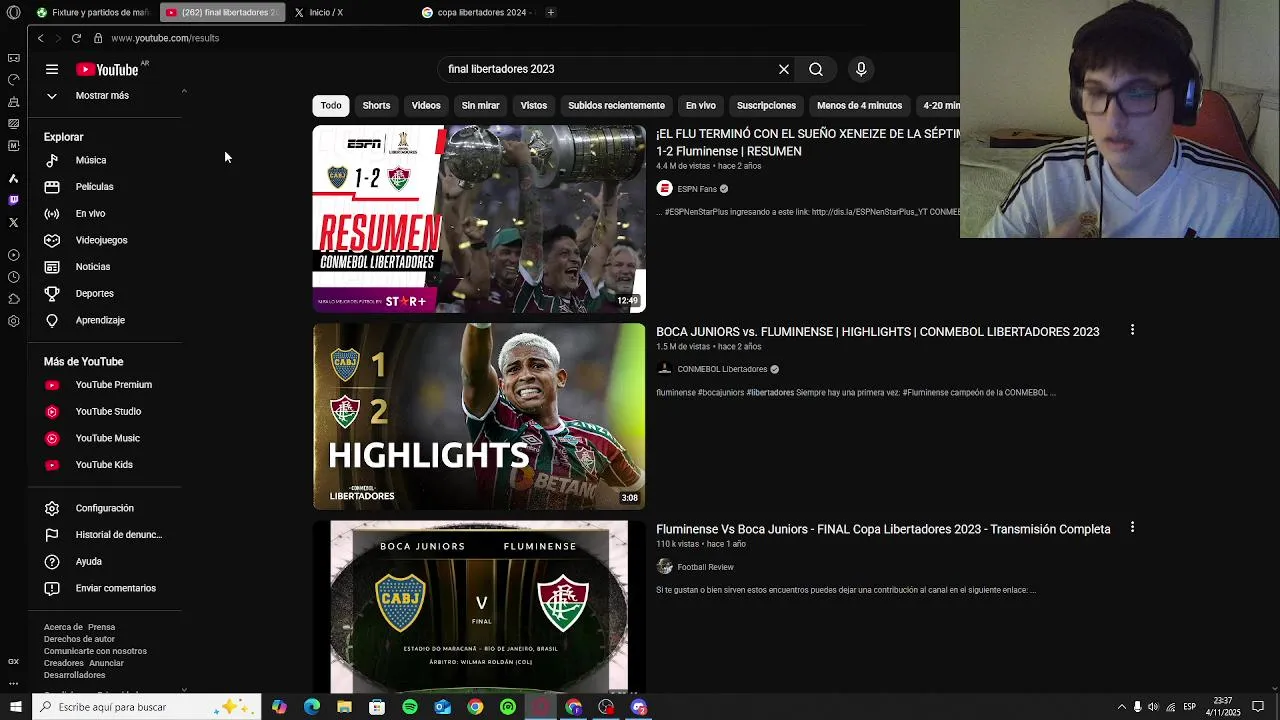
Task: Play Boca Juniors v Fluminense final thumbnail
Action: pos(479,606)
